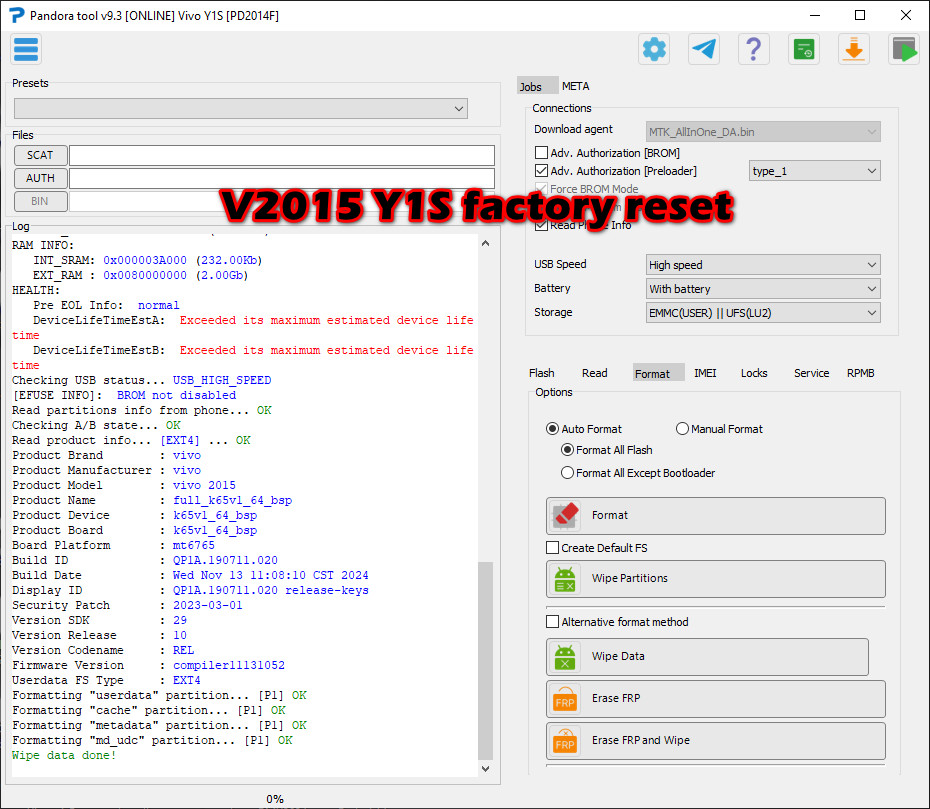The image size is (930, 809).
Task: Click the Pandora app logo icon
Action: tap(16, 15)
